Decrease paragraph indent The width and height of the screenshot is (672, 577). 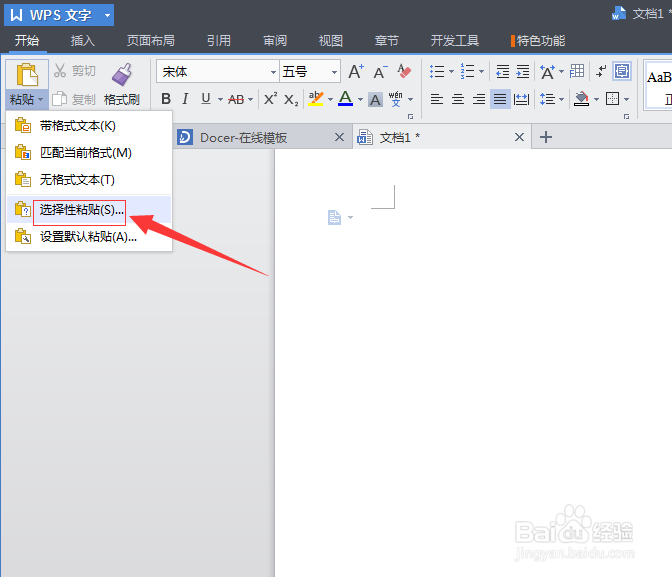[x=502, y=72]
